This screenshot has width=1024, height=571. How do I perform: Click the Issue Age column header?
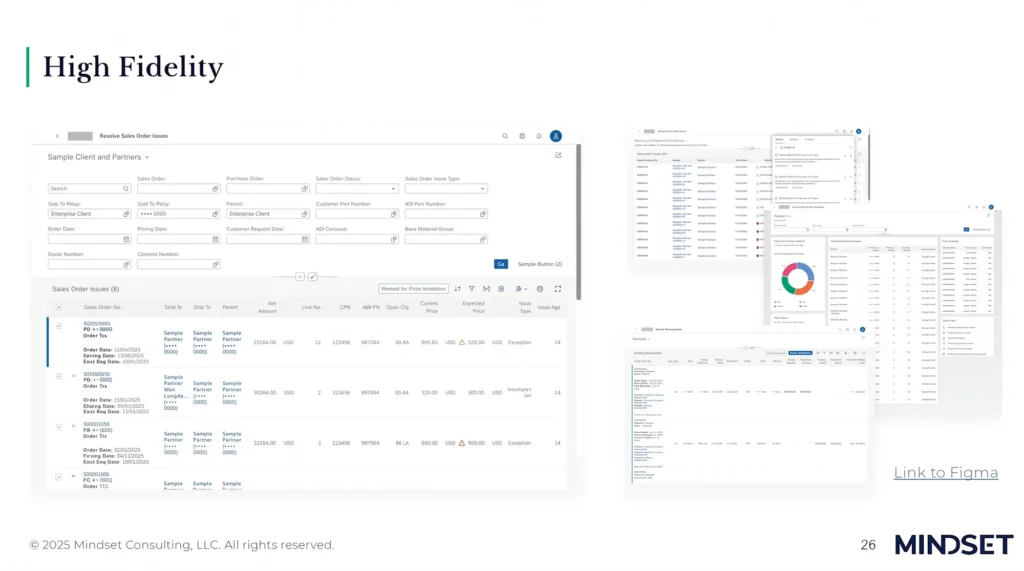(x=549, y=307)
